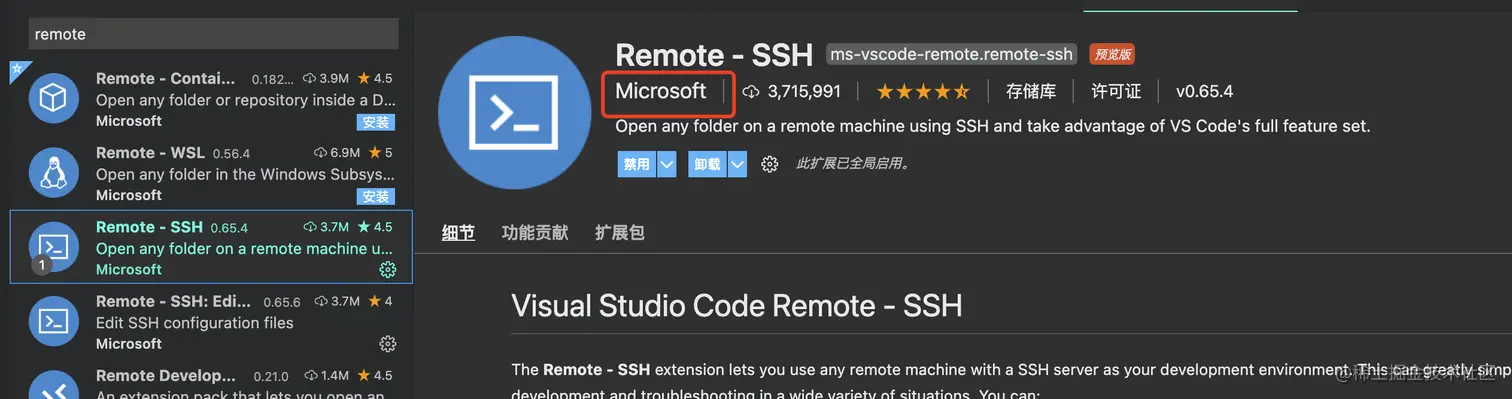This screenshot has width=1512, height=399.
Task: Click the 预览版 (Preview) badge
Action: [1112, 54]
